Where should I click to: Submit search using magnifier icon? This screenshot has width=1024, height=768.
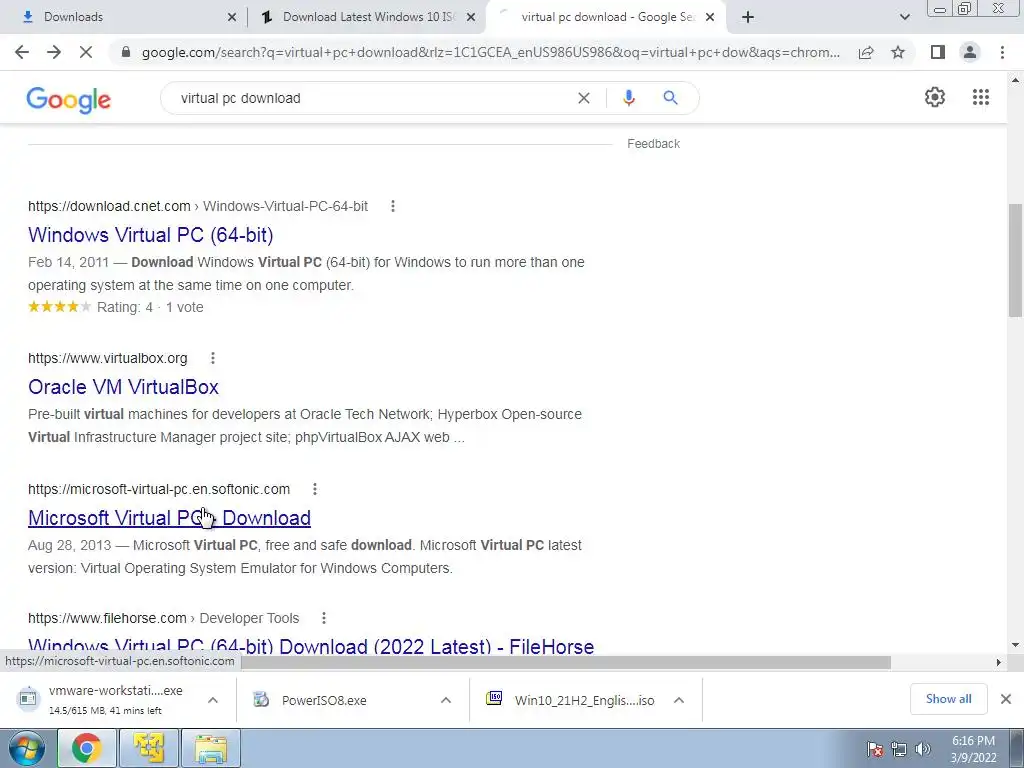coord(670,98)
